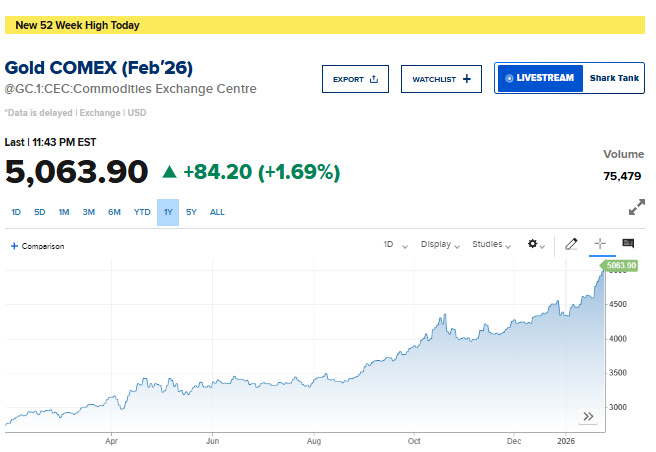Click the draw pencil tool icon
Screen dimensions: 656x452
click(x=572, y=244)
